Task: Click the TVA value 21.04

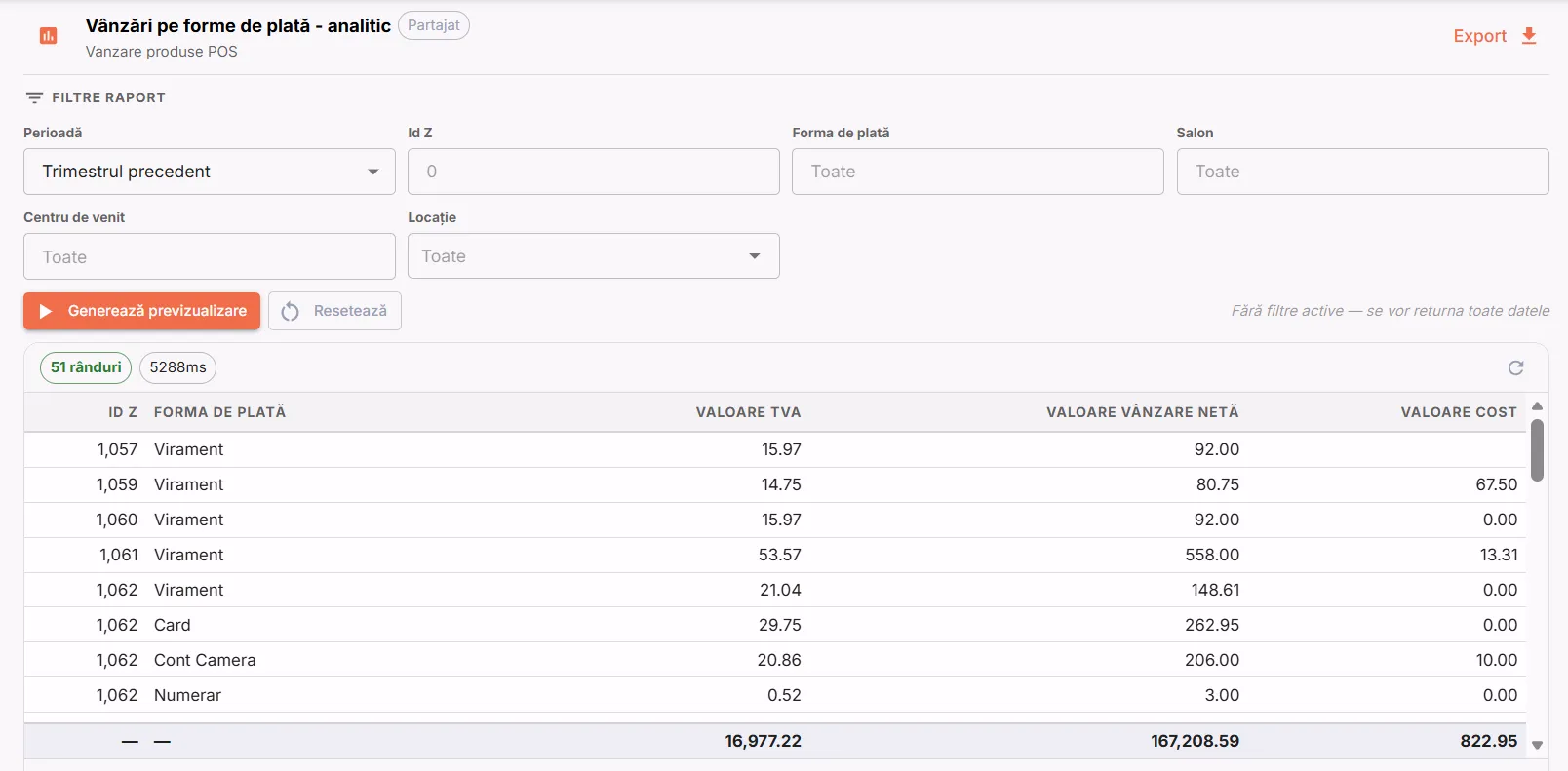Action: pyautogui.click(x=780, y=590)
